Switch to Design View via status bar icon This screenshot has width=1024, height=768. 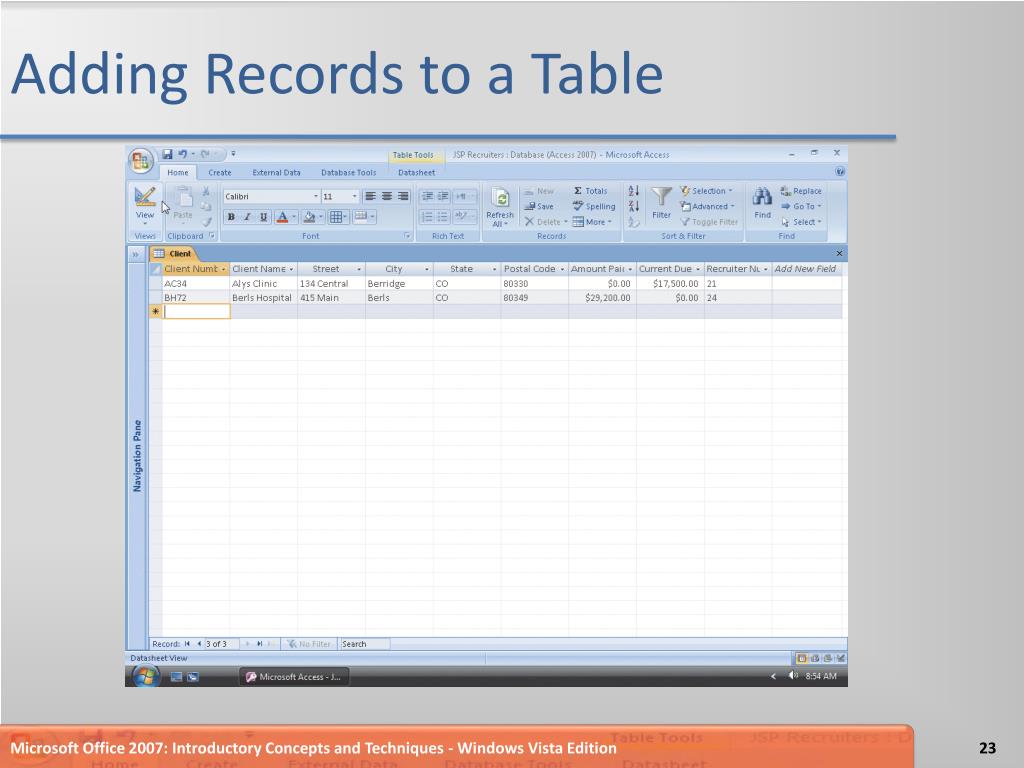coord(840,658)
